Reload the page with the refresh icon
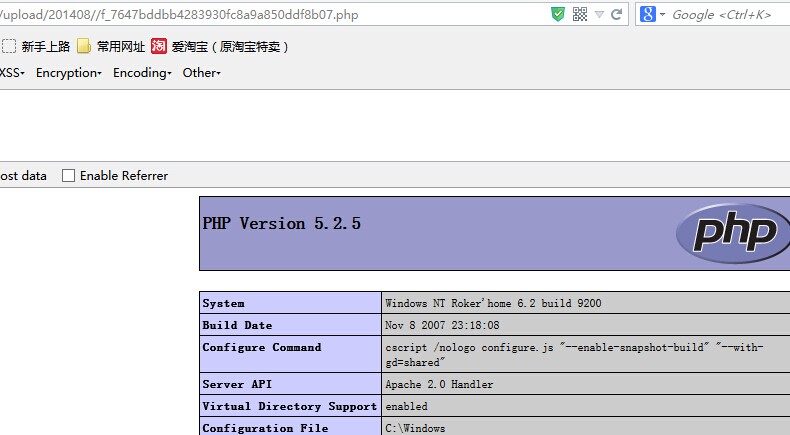The width and height of the screenshot is (790, 435). (x=616, y=14)
